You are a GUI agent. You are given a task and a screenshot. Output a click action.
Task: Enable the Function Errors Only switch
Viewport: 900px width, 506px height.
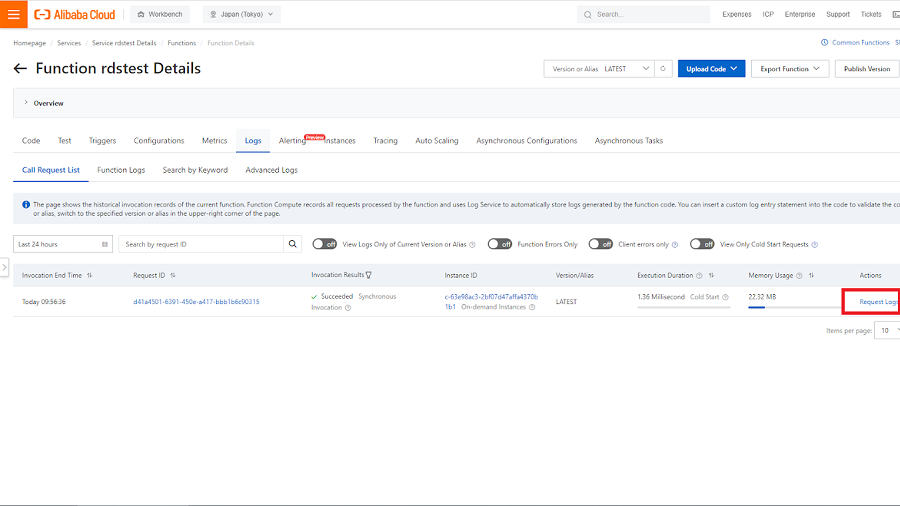(x=499, y=244)
